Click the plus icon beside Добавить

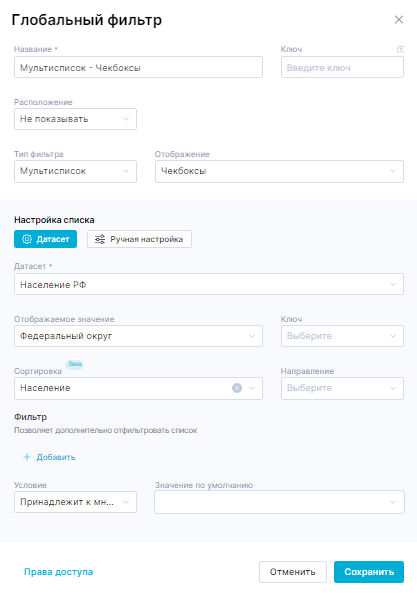point(27,457)
